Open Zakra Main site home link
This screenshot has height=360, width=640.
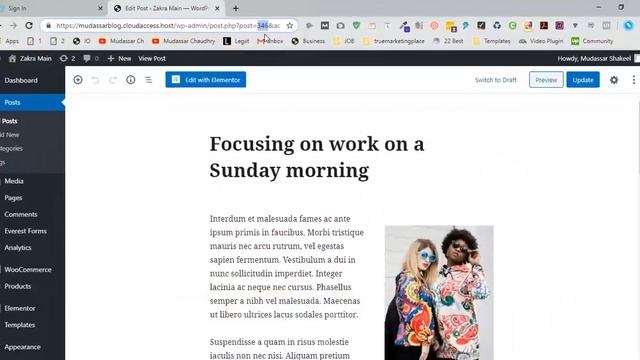click(x=30, y=58)
